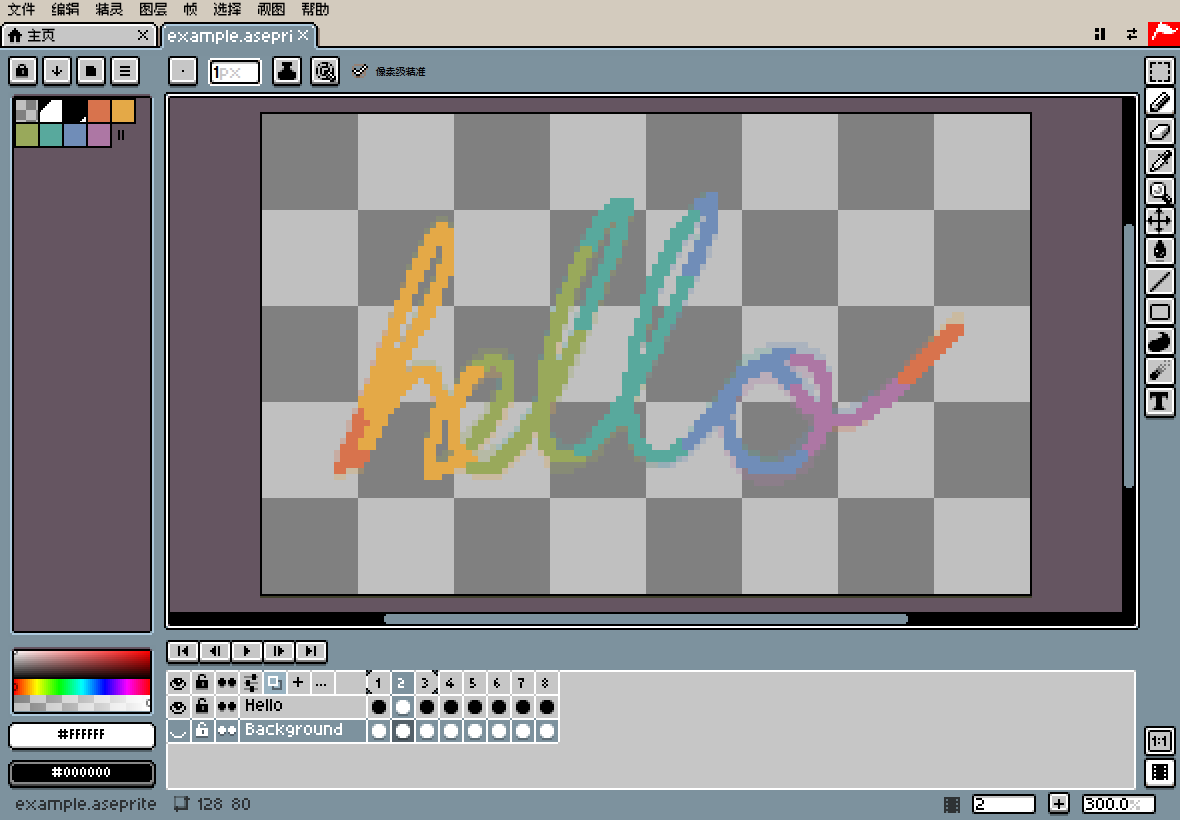Select the Pencil tool
Viewport: 1180px width, 820px height.
[1160, 102]
